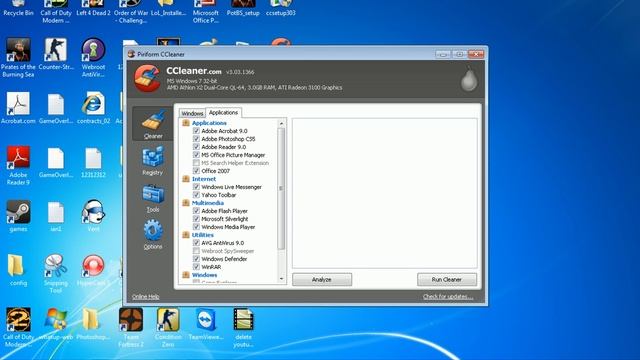
Task: Select the contracts_02 Internet Explorer file icon
Action: pos(93,108)
